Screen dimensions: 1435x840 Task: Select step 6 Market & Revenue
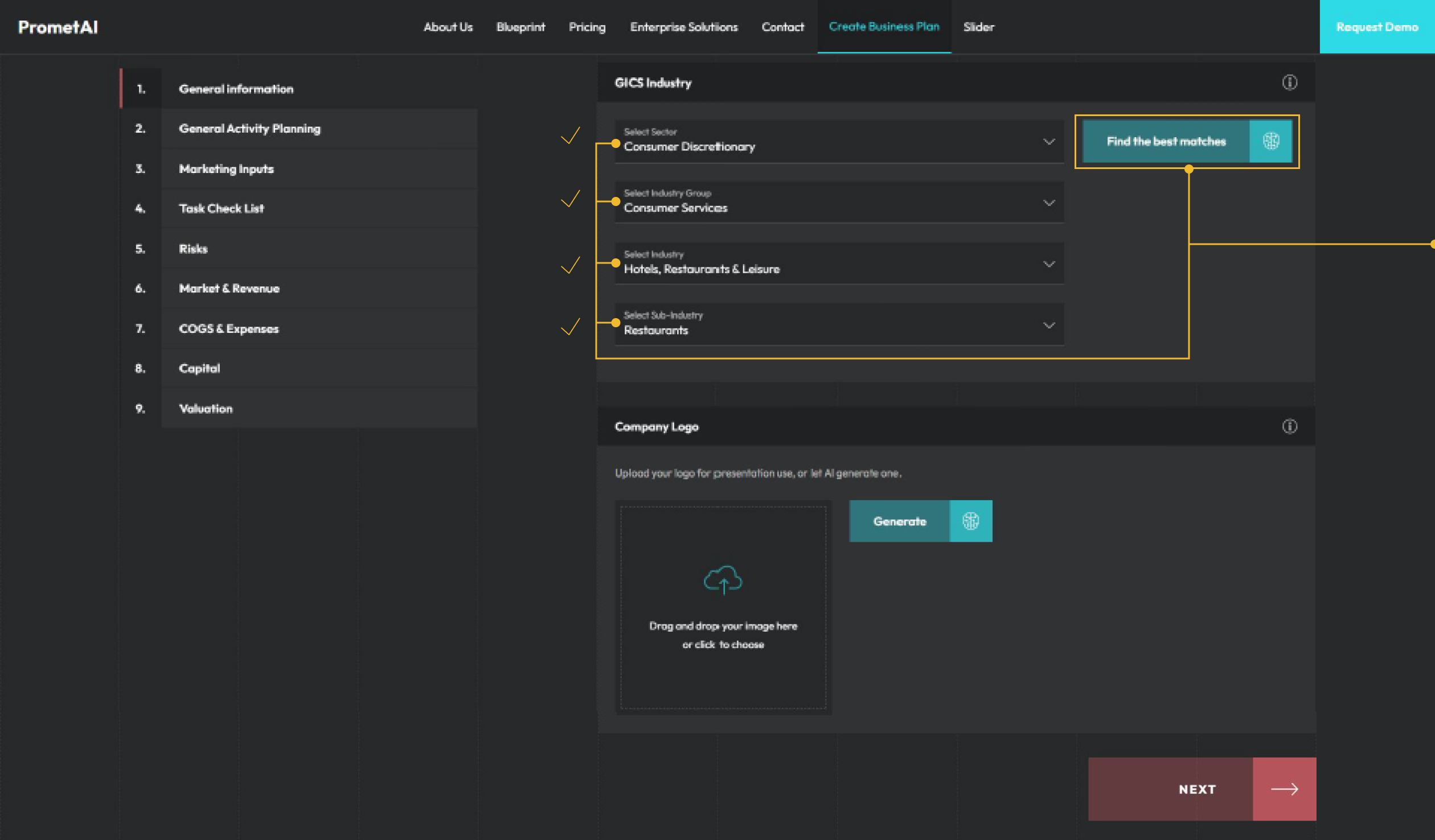(x=298, y=289)
